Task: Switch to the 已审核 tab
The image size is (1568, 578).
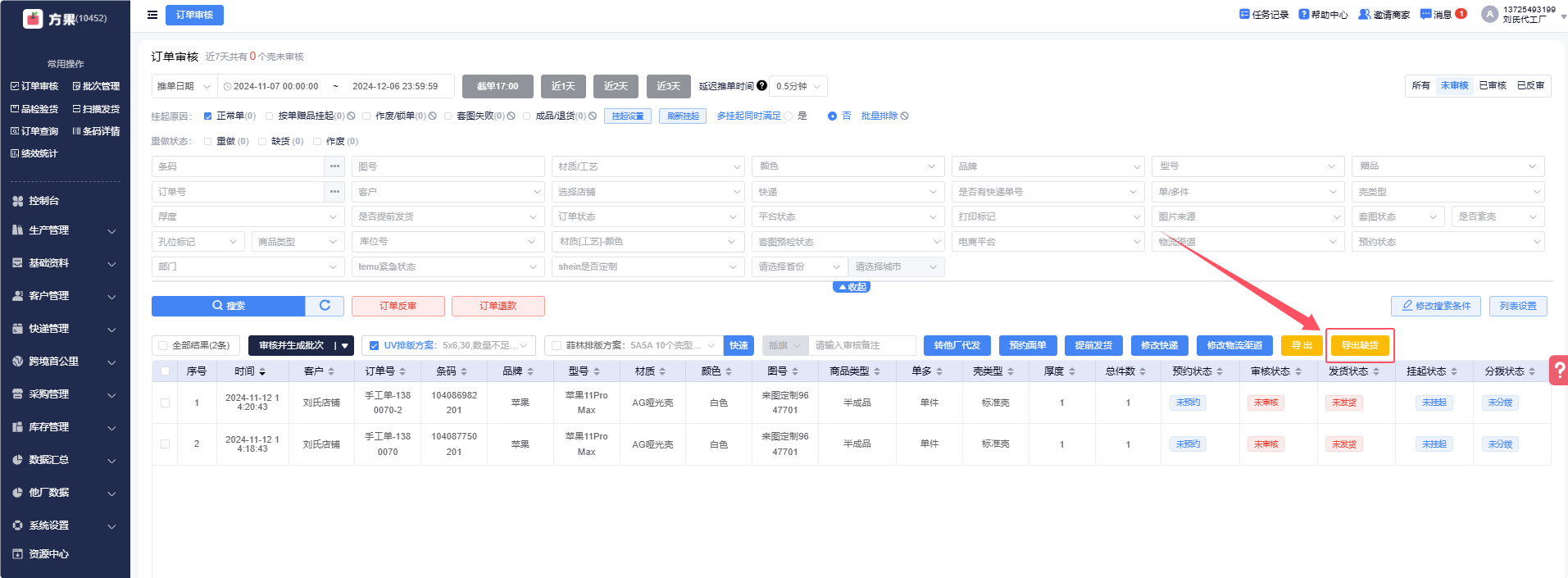Action: (x=1492, y=86)
